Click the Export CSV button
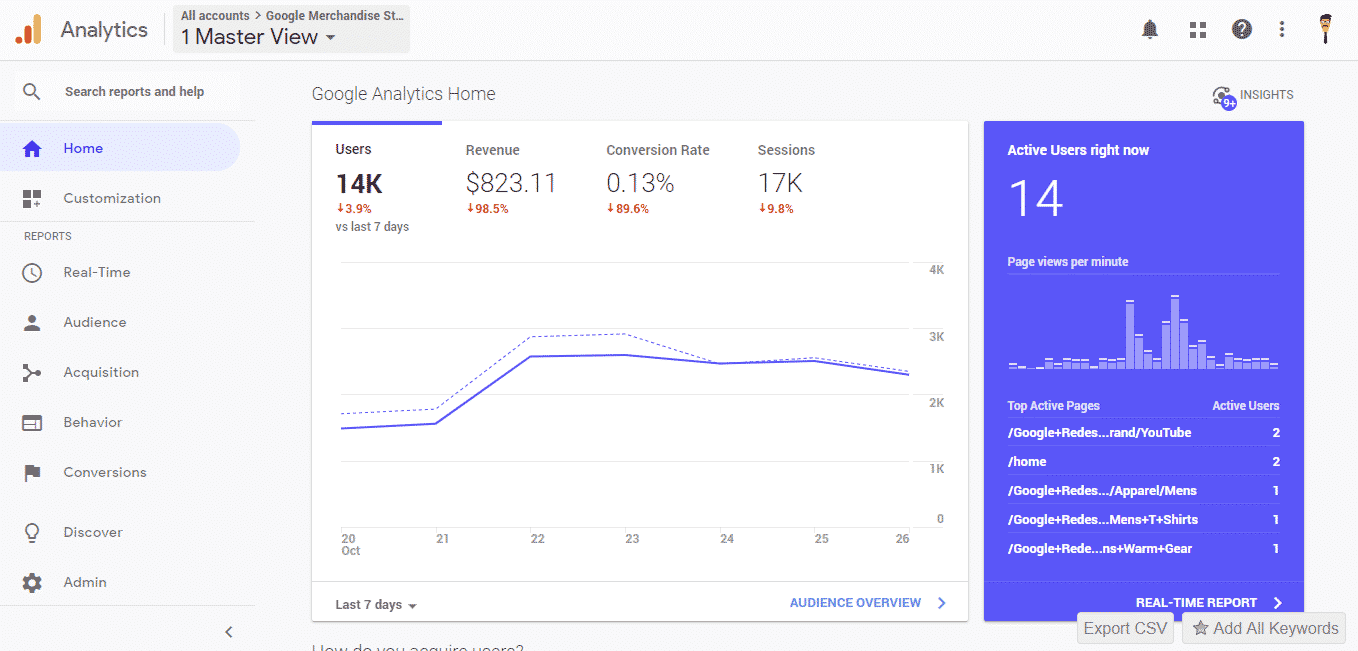 coord(1124,628)
